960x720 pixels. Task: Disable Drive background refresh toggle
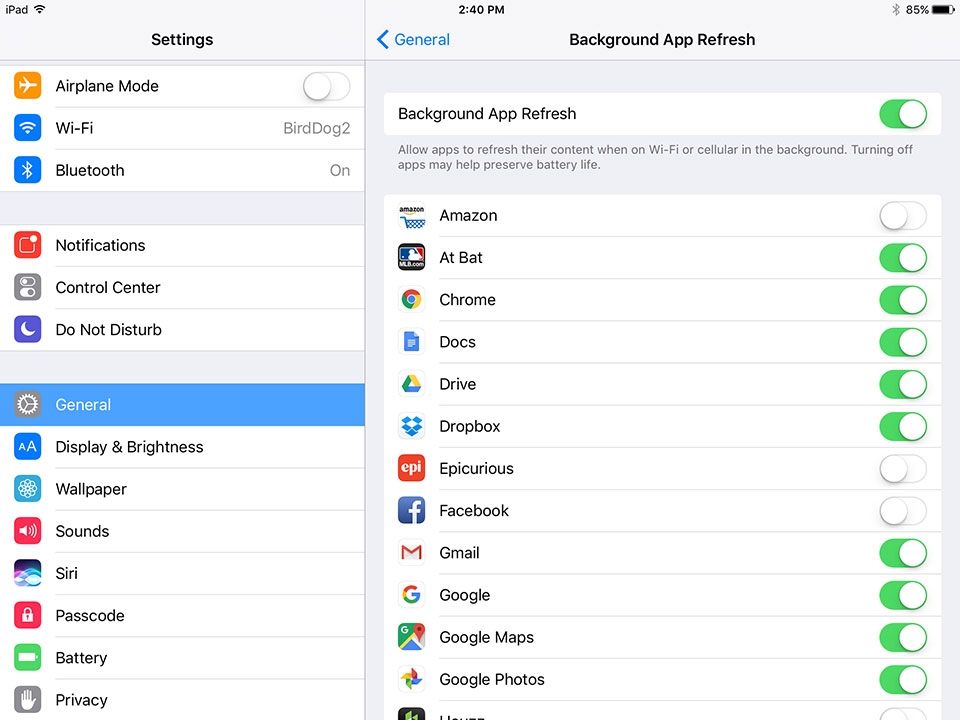click(x=903, y=384)
